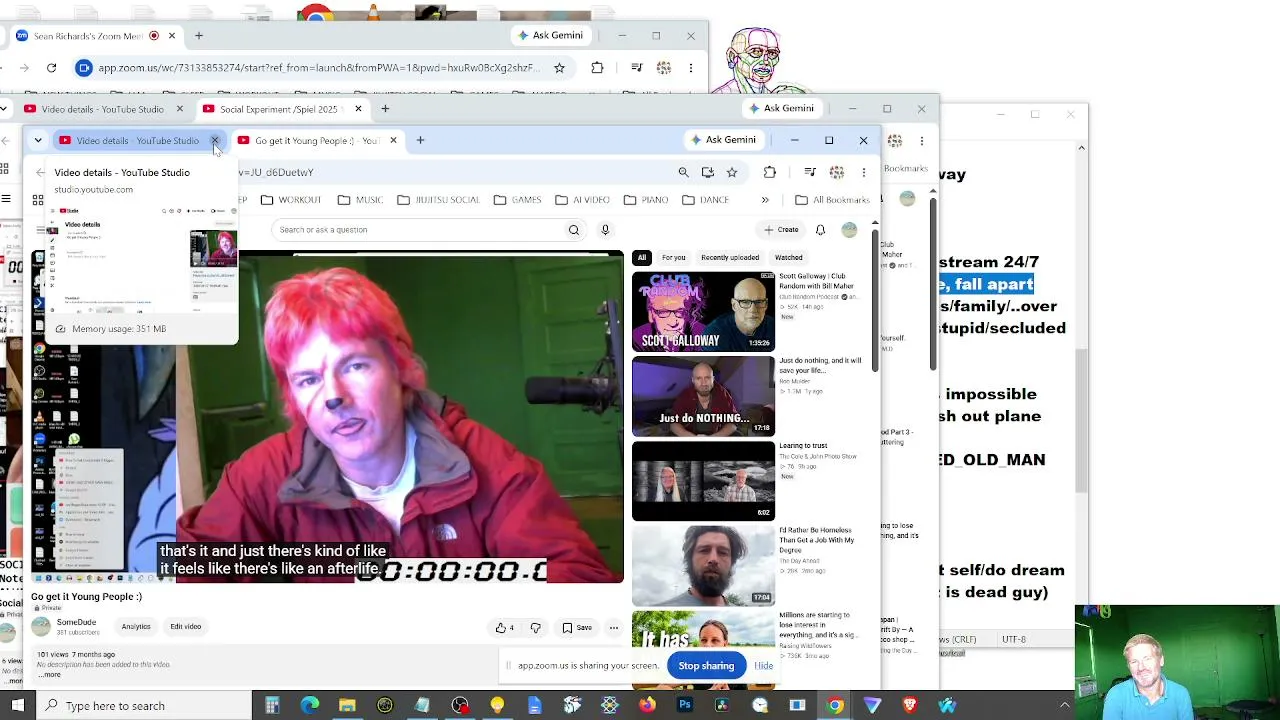Open a new tab in the front Chrome window
Viewport: 1280px width, 720px height.
point(420,140)
